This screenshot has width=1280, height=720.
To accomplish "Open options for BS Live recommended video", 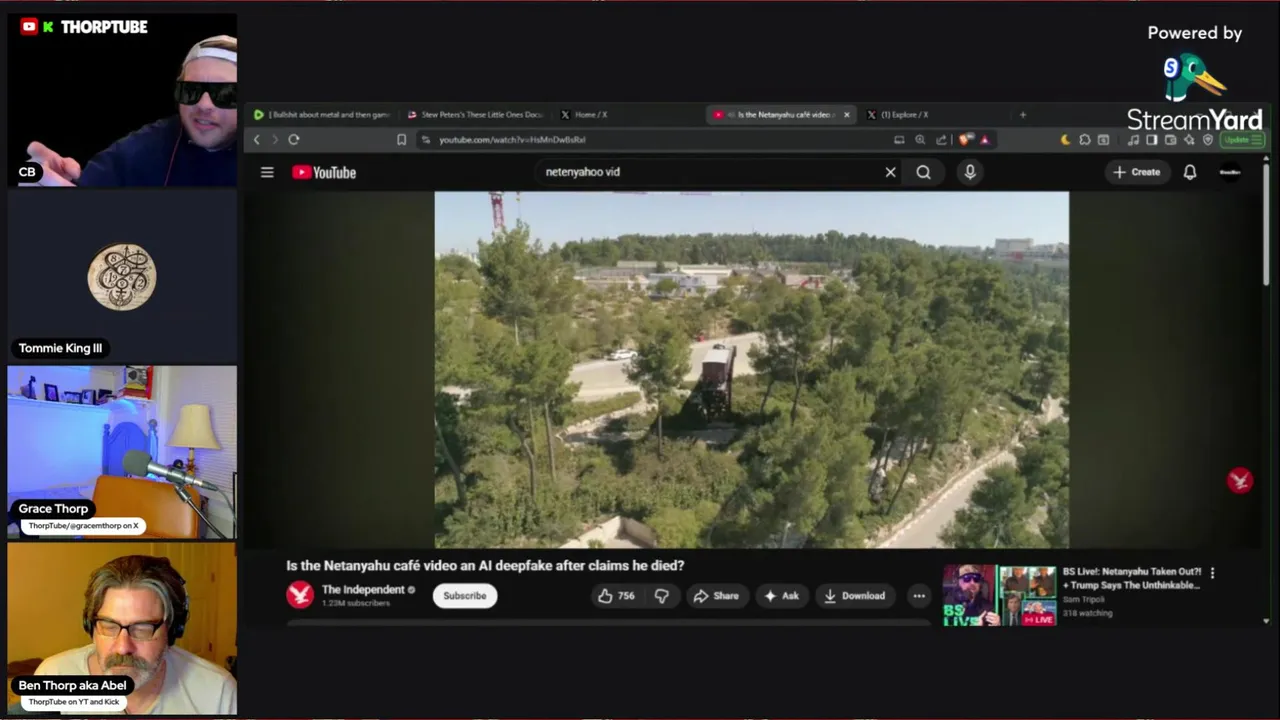I will 1212,573.
